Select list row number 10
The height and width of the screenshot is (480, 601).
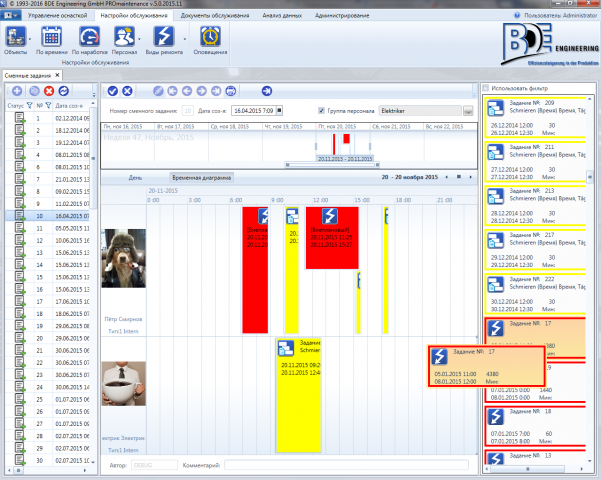click(x=48, y=216)
